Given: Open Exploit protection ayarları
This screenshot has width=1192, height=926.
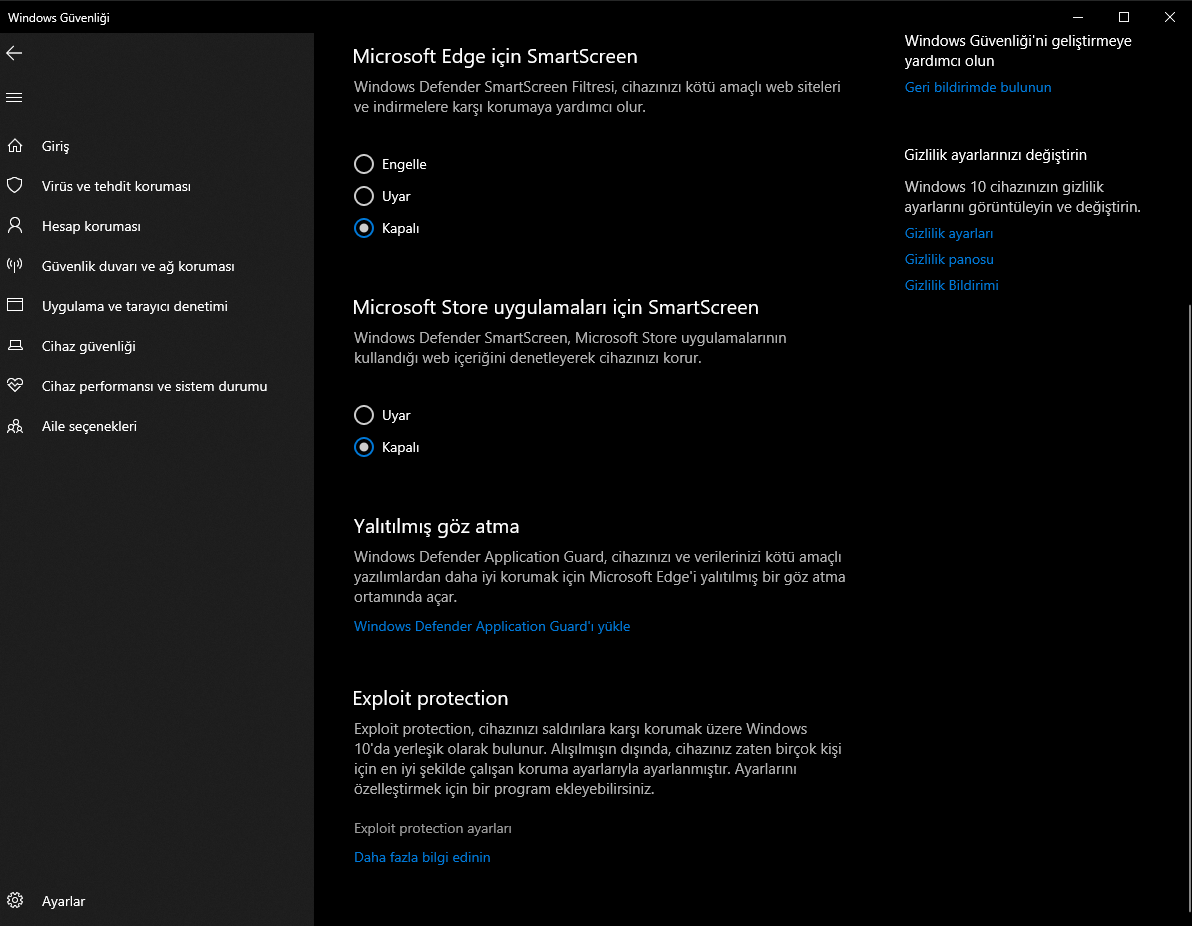Looking at the screenshot, I should tap(433, 829).
